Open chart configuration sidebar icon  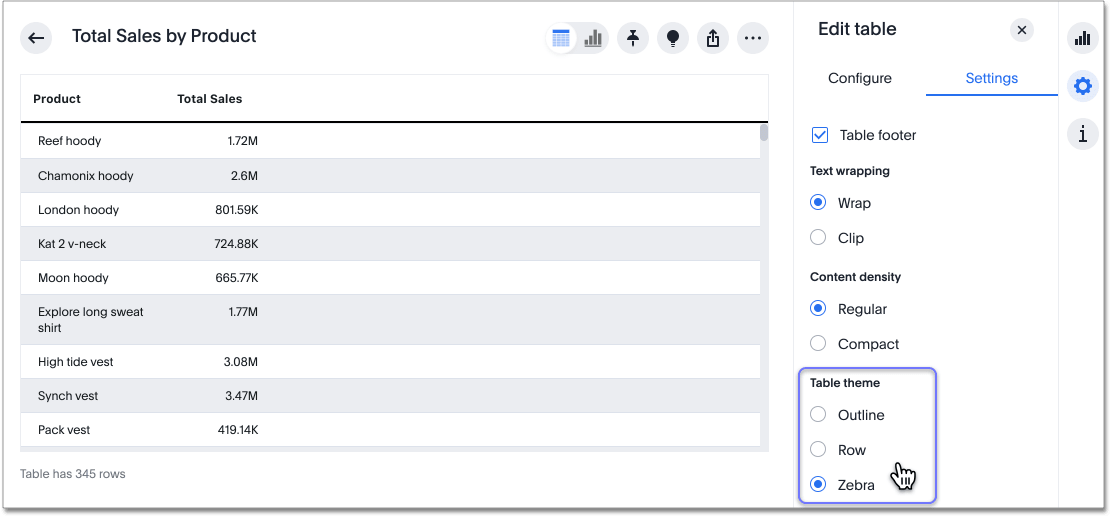pyautogui.click(x=1082, y=39)
